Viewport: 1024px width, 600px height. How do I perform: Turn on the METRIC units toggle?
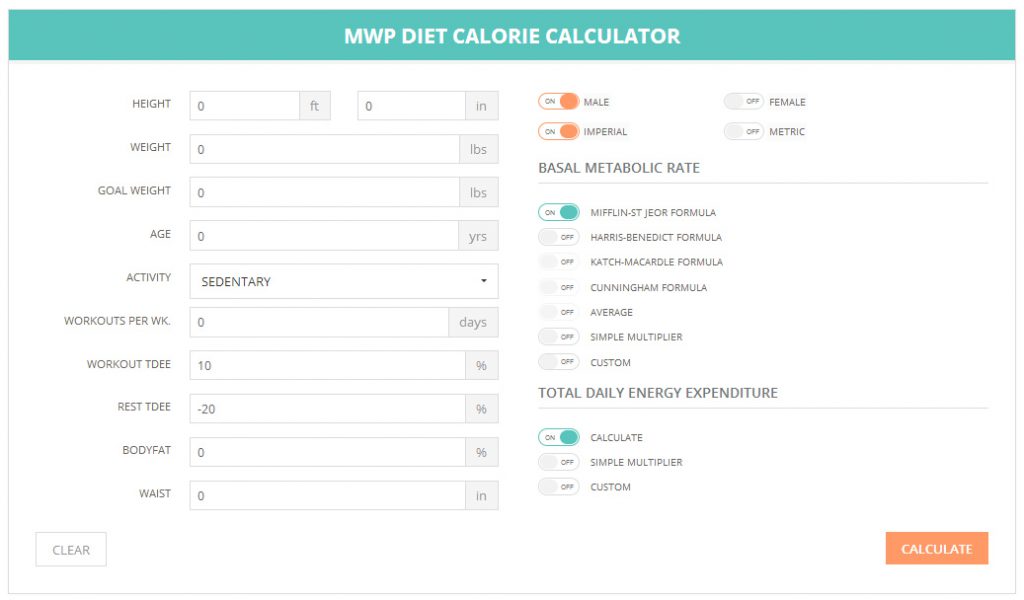[x=743, y=131]
